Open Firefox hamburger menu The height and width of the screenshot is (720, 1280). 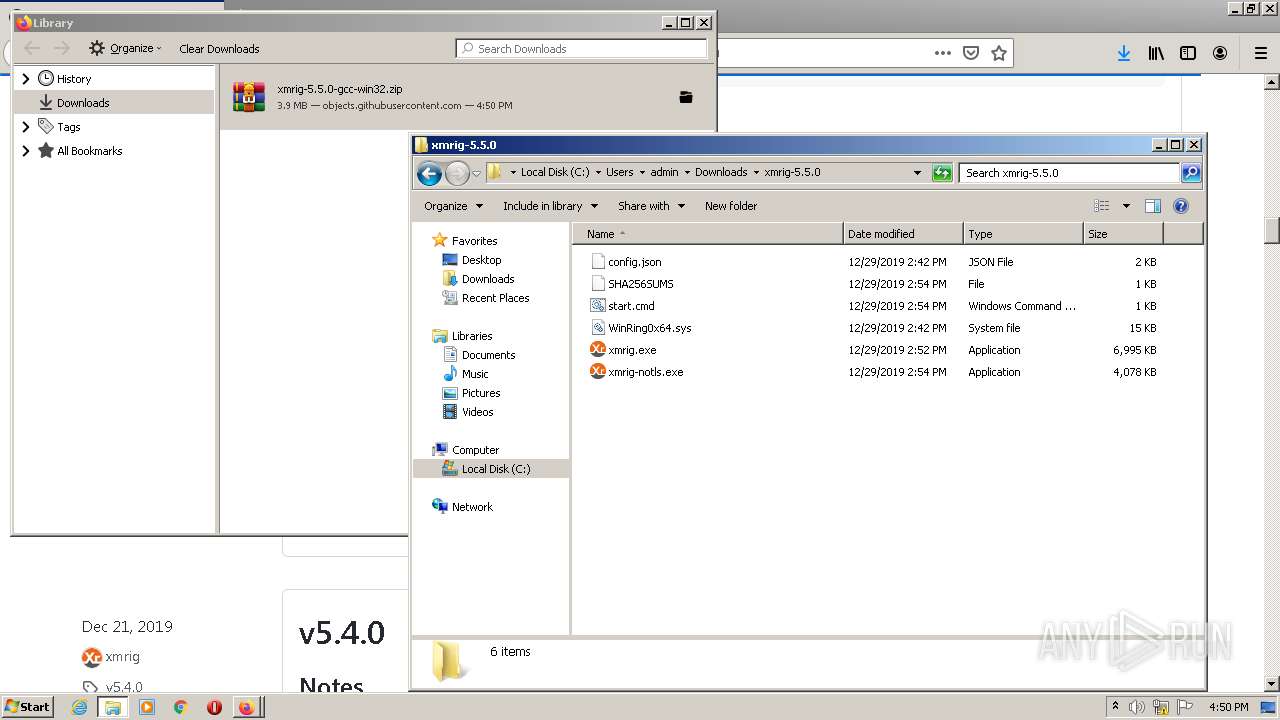click(1261, 53)
